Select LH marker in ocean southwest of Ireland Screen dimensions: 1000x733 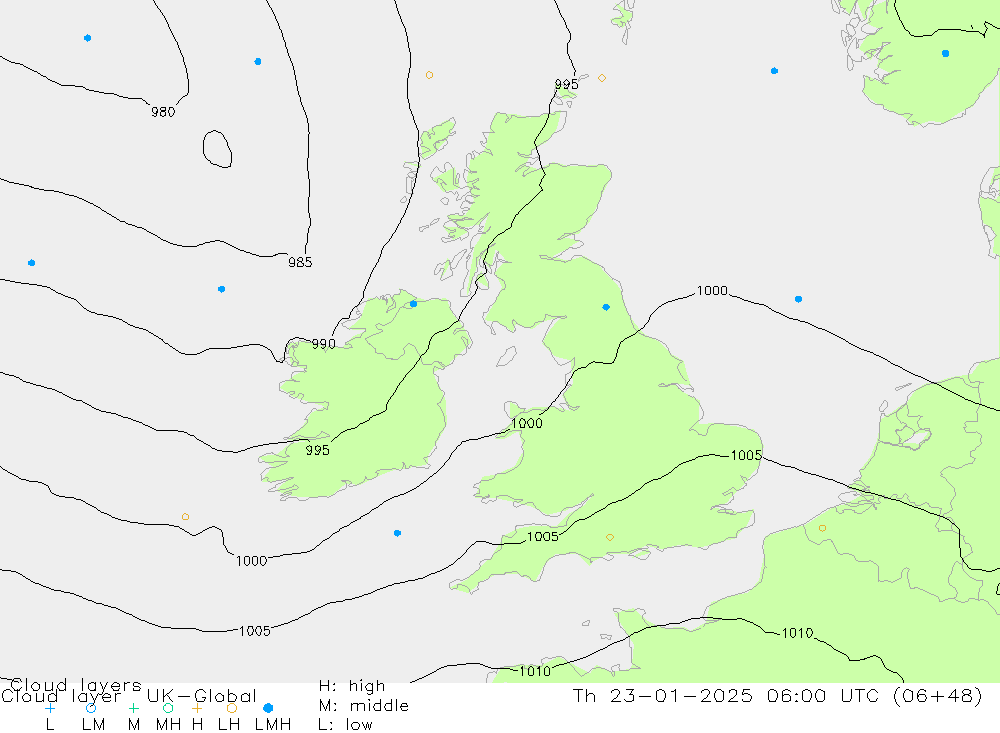click(x=185, y=517)
